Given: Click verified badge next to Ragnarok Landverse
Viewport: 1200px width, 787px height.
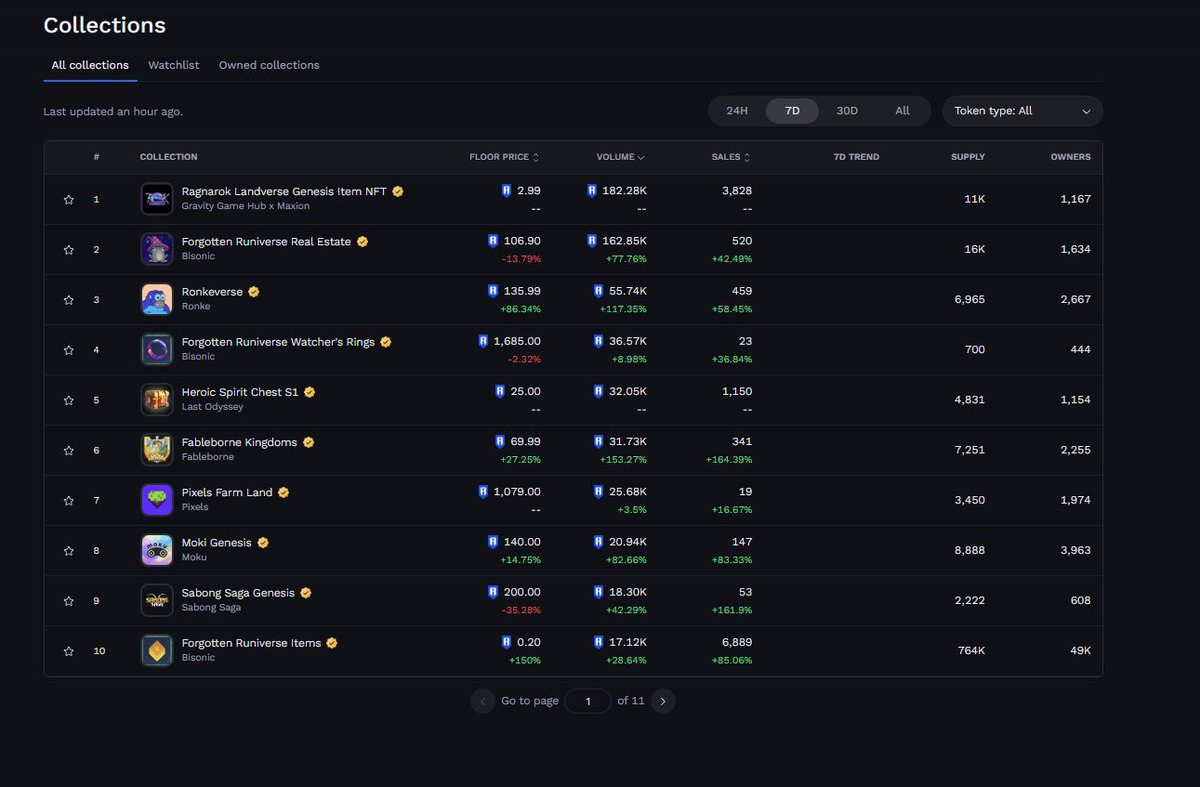Looking at the screenshot, I should click(398, 191).
